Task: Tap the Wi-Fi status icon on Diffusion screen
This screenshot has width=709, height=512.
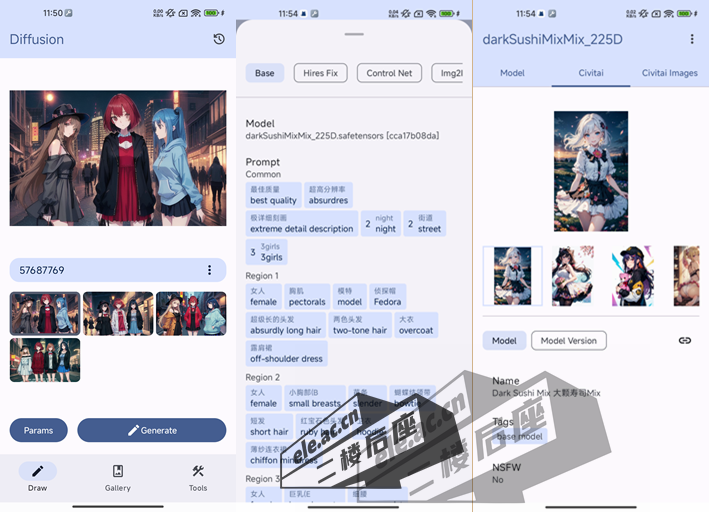Action: click(x=196, y=13)
